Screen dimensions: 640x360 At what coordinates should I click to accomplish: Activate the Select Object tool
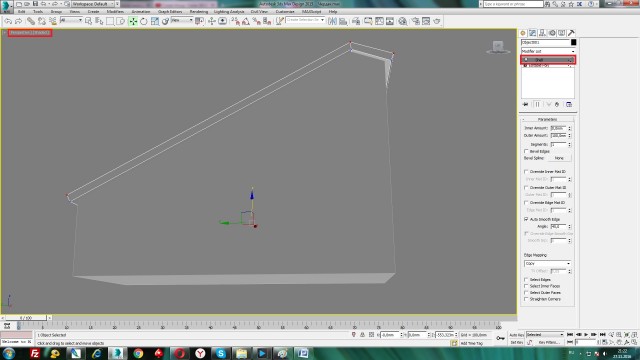point(89,21)
